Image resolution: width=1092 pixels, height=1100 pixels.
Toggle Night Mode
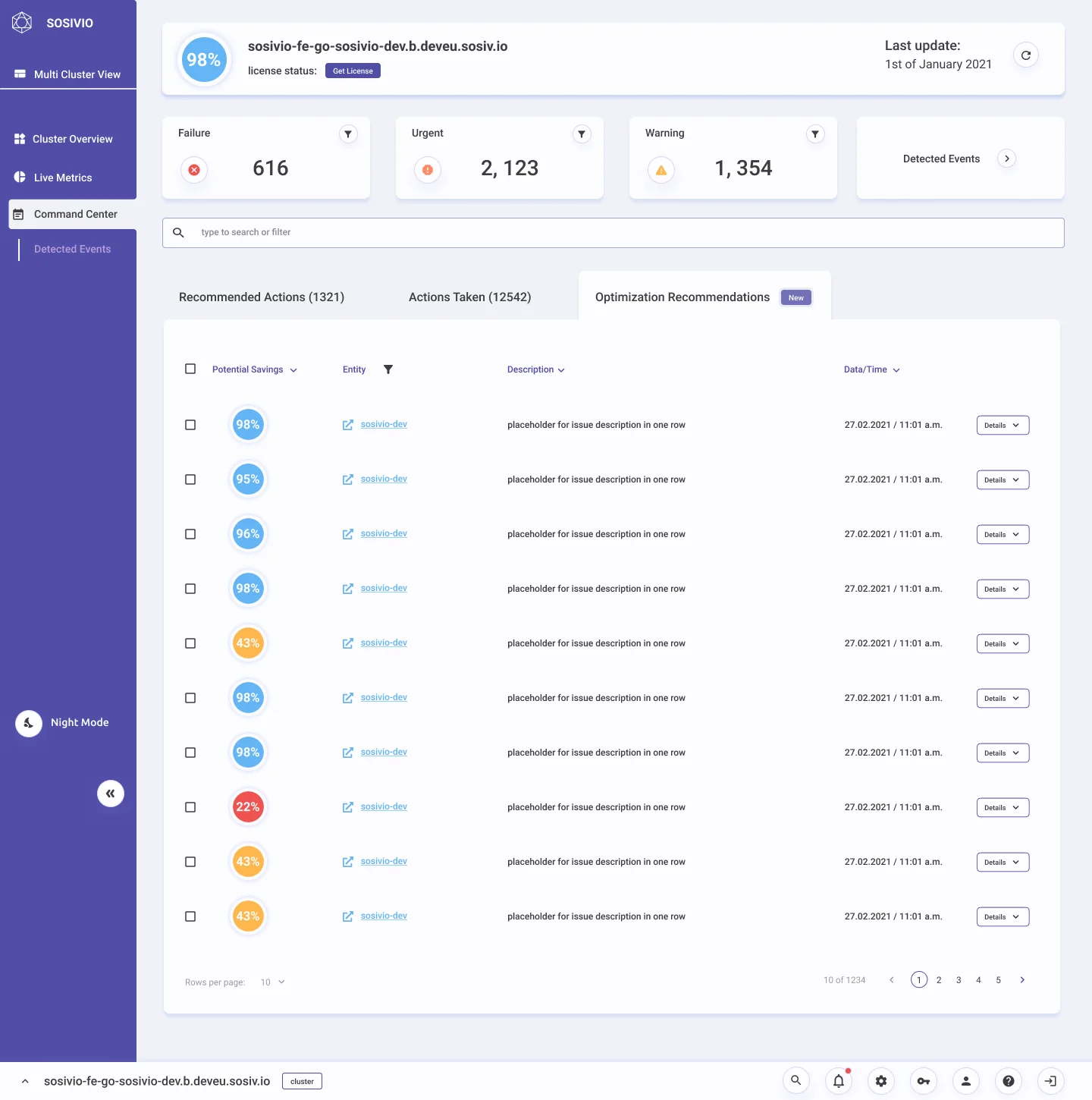[29, 723]
